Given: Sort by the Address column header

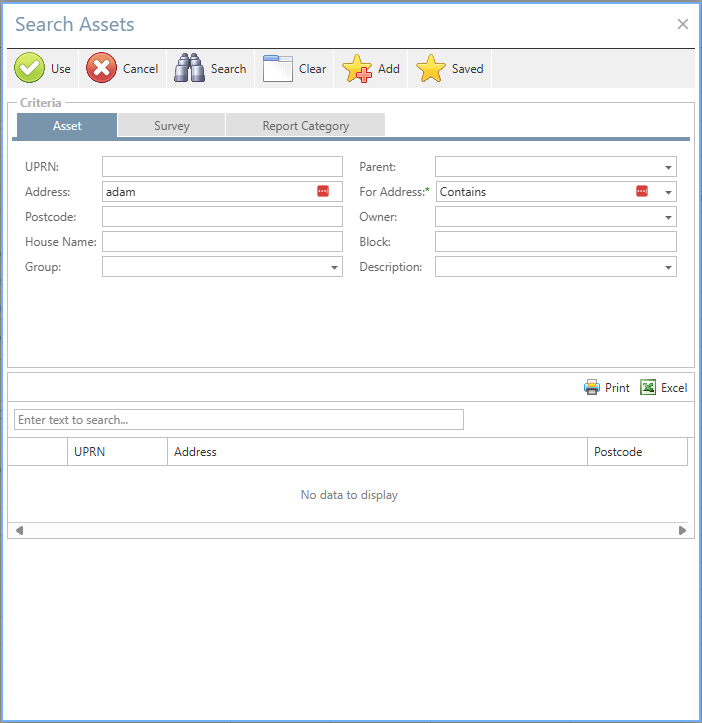Looking at the screenshot, I should coord(377,452).
